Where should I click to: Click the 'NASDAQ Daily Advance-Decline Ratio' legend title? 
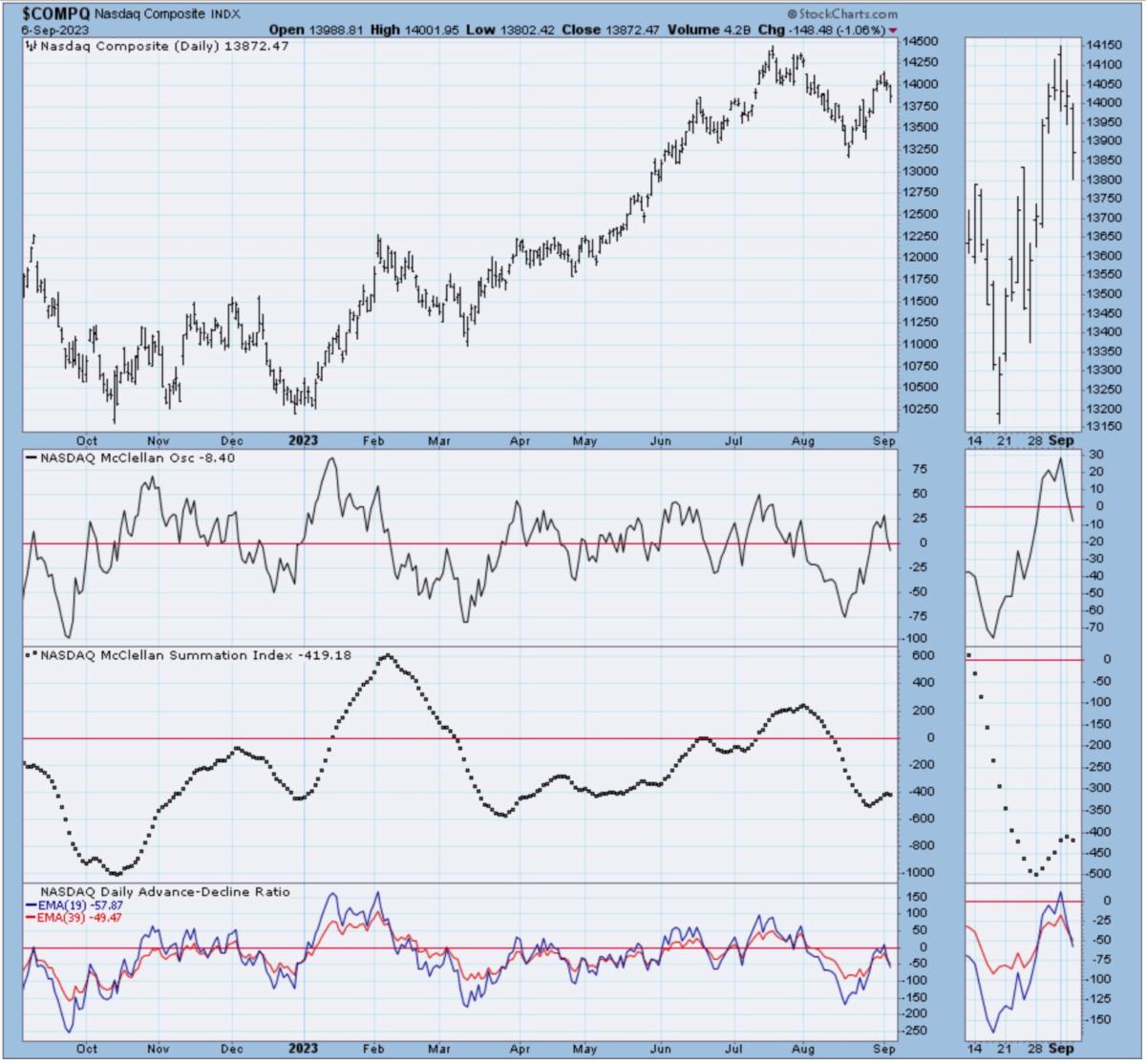pos(165,892)
